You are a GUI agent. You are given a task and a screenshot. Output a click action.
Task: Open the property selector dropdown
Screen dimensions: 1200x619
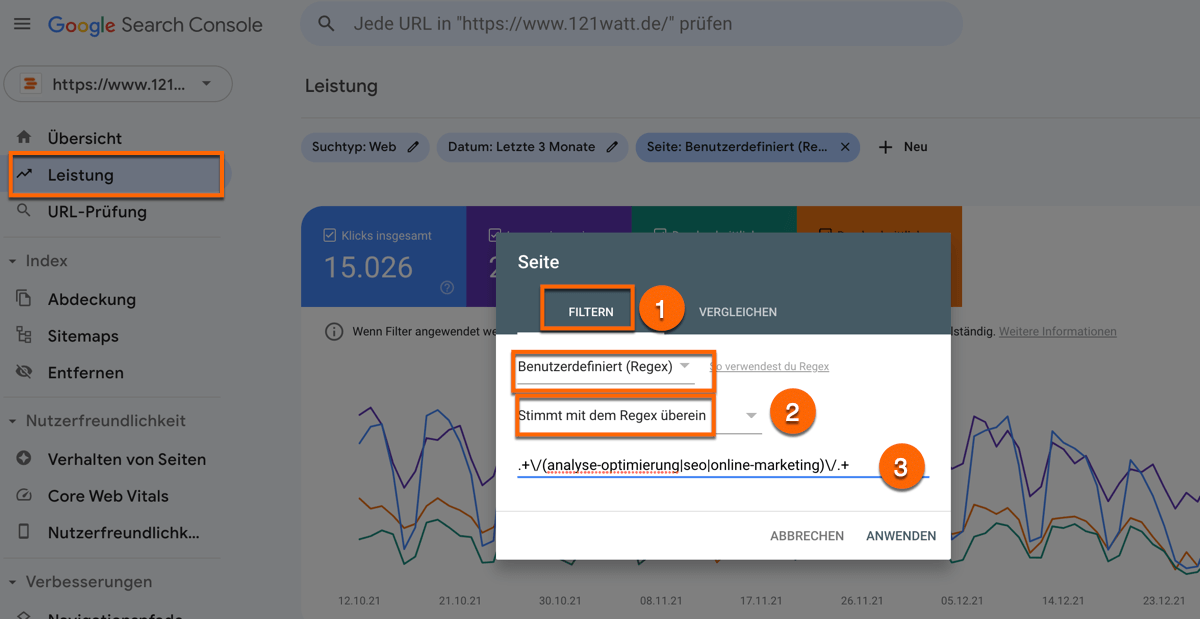[118, 83]
